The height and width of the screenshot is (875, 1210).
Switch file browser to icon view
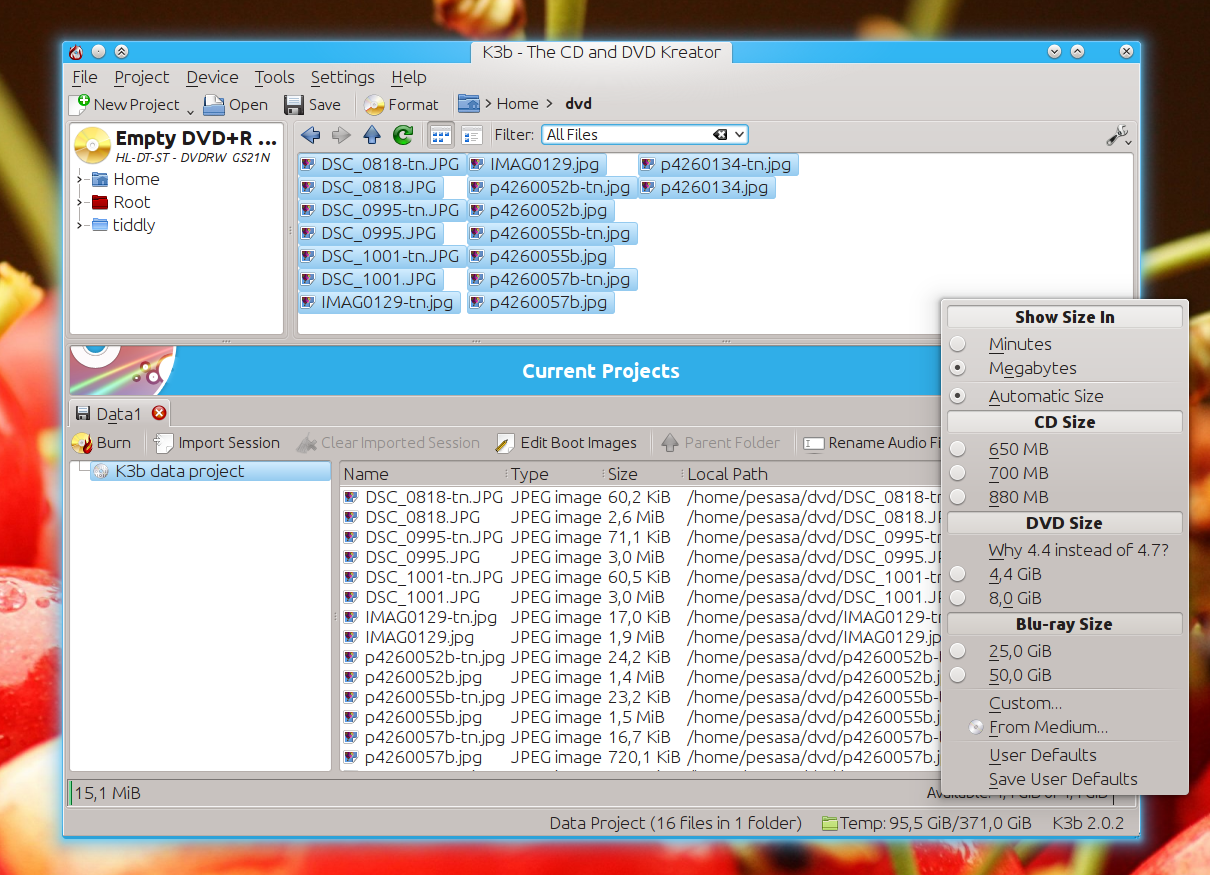[441, 135]
